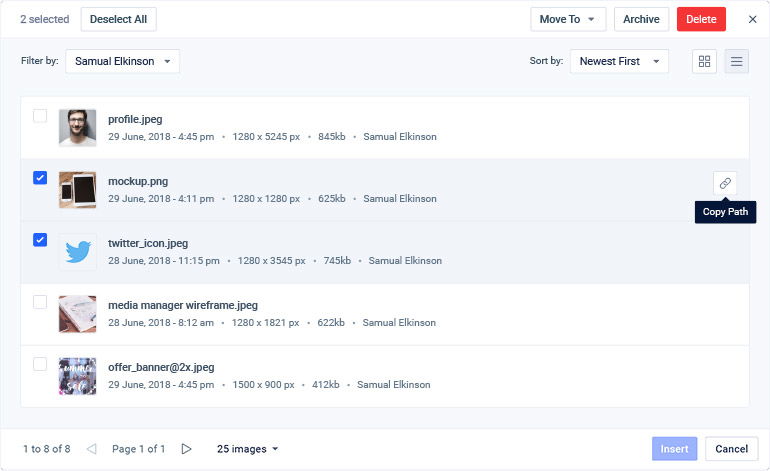
Task: Change the 25 images per page dropdown
Action: [x=247, y=449]
